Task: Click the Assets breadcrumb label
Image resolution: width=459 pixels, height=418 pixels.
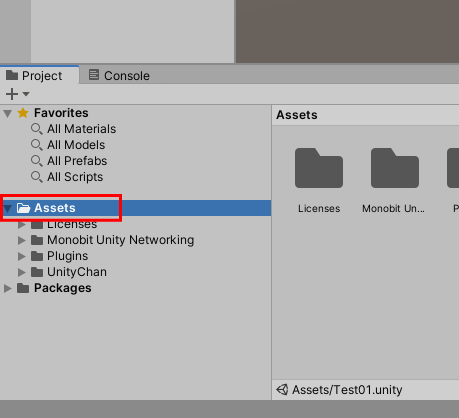Action: pos(297,115)
